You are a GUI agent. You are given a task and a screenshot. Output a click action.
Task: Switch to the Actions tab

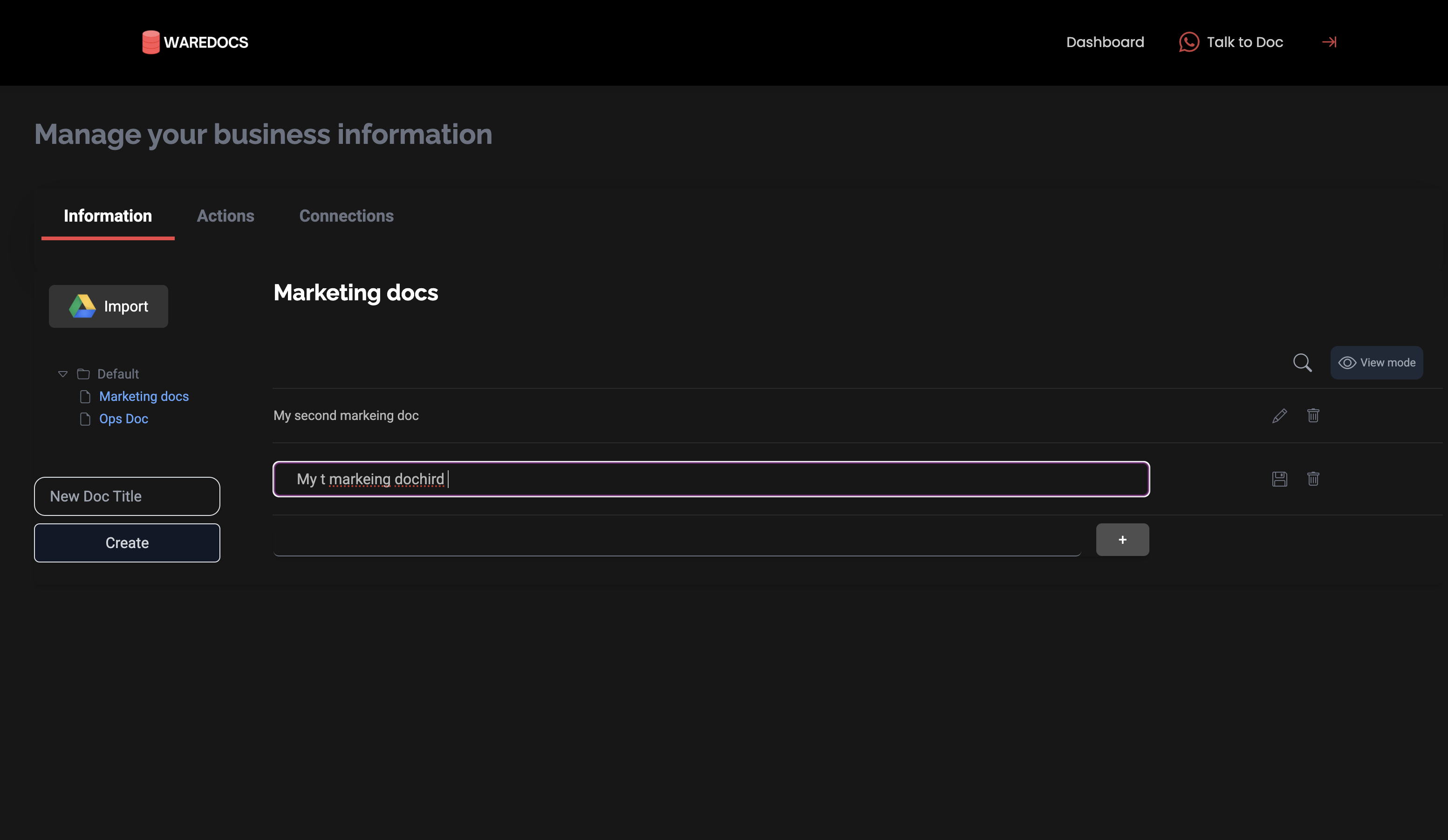click(225, 216)
